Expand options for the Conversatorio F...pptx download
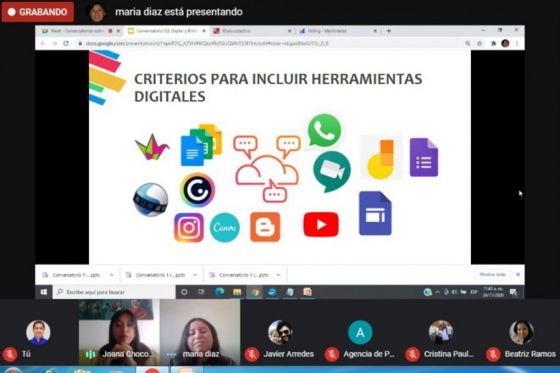The image size is (560, 373). click(x=111, y=275)
